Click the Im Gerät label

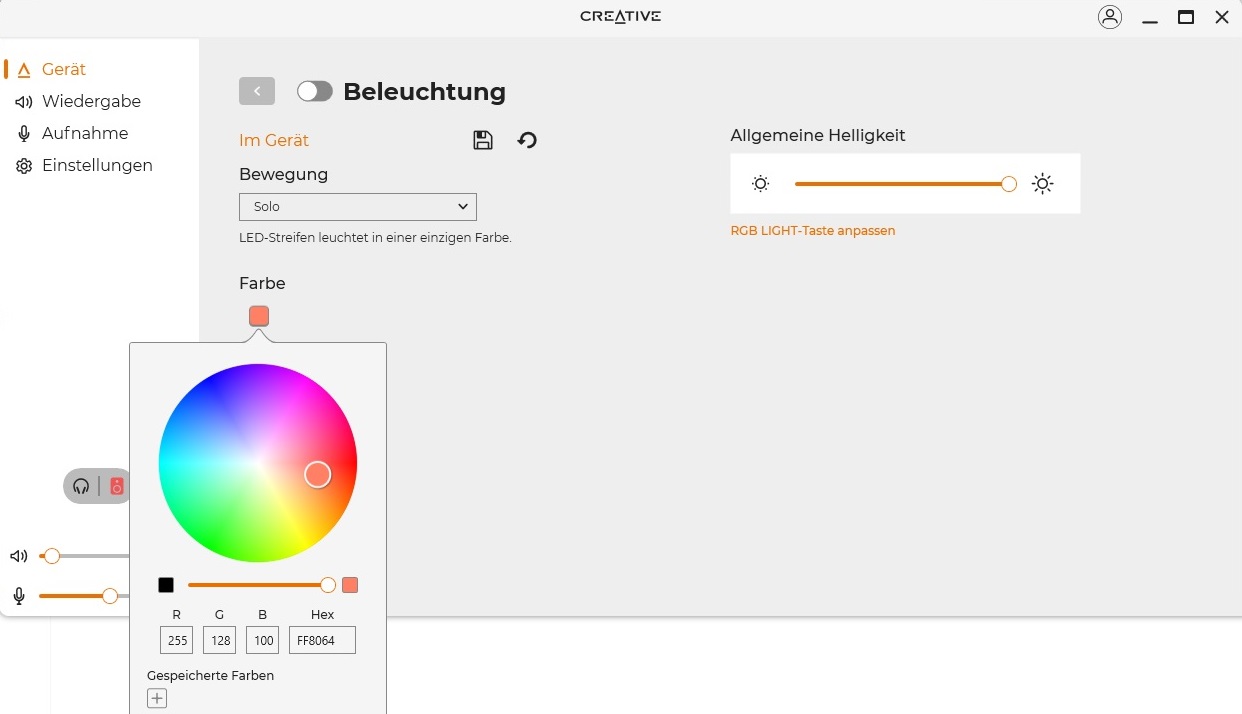click(274, 141)
